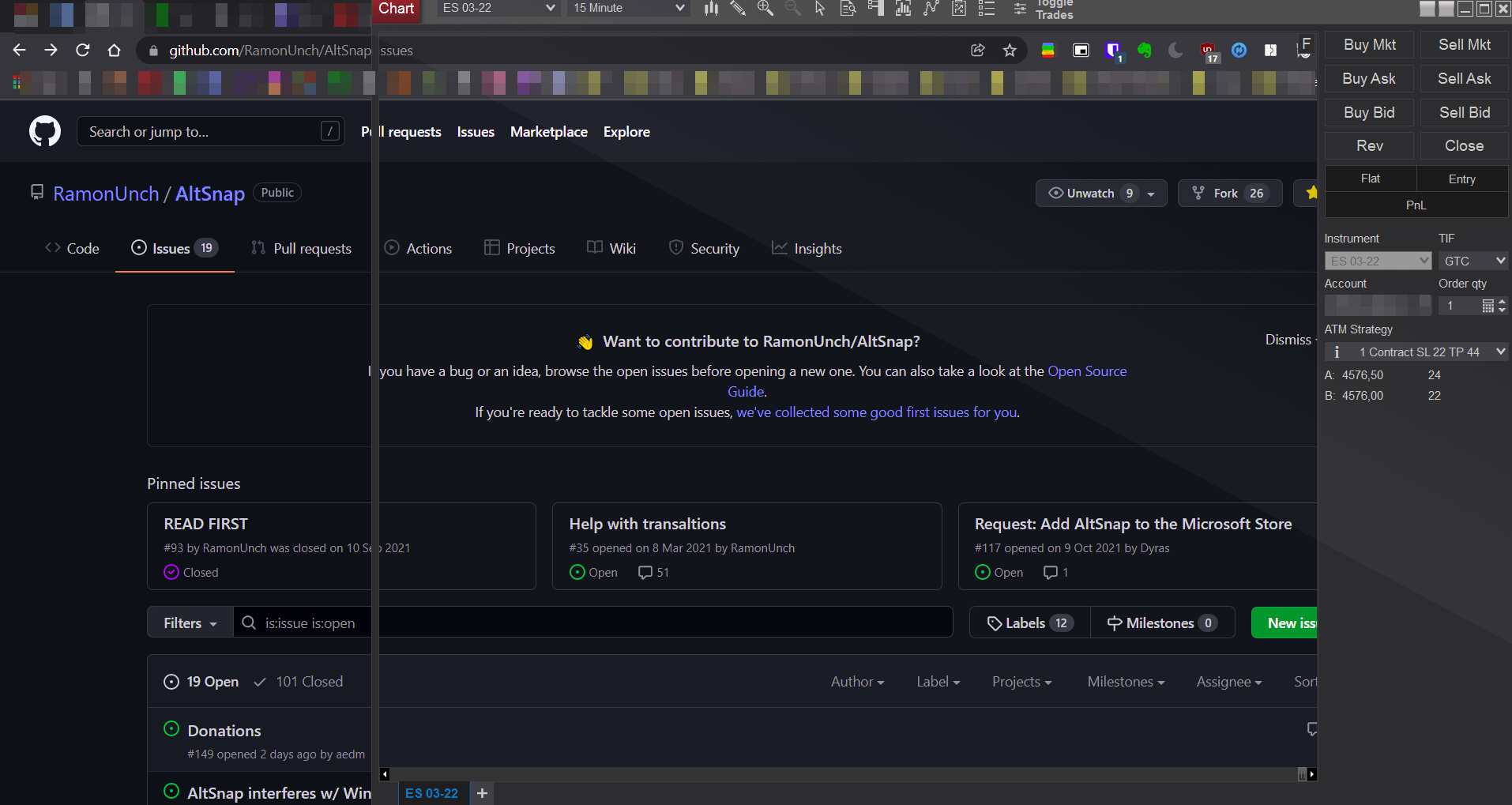Open the Filters dropdown

(190, 623)
